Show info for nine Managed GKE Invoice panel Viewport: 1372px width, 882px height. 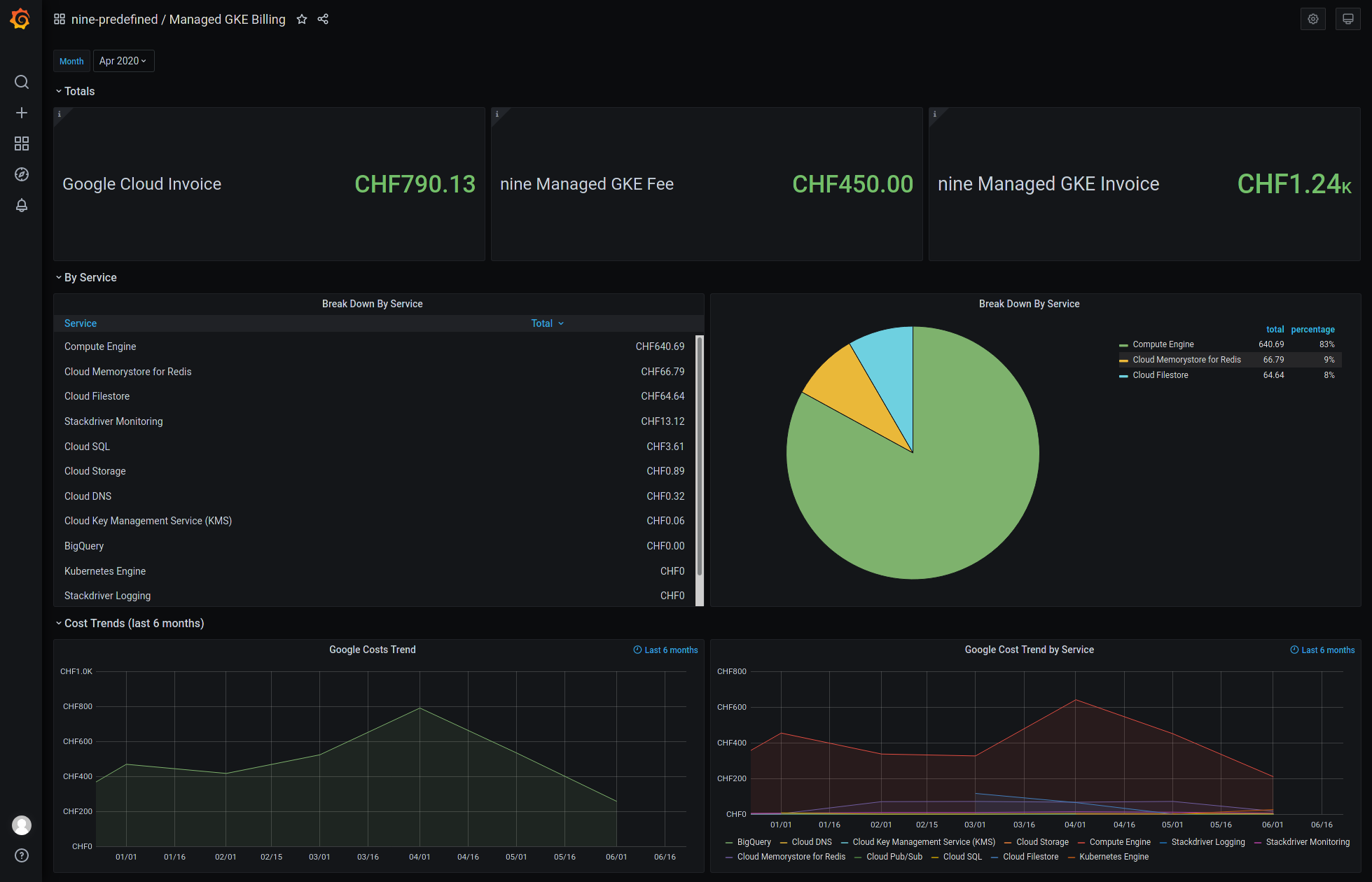tap(935, 114)
